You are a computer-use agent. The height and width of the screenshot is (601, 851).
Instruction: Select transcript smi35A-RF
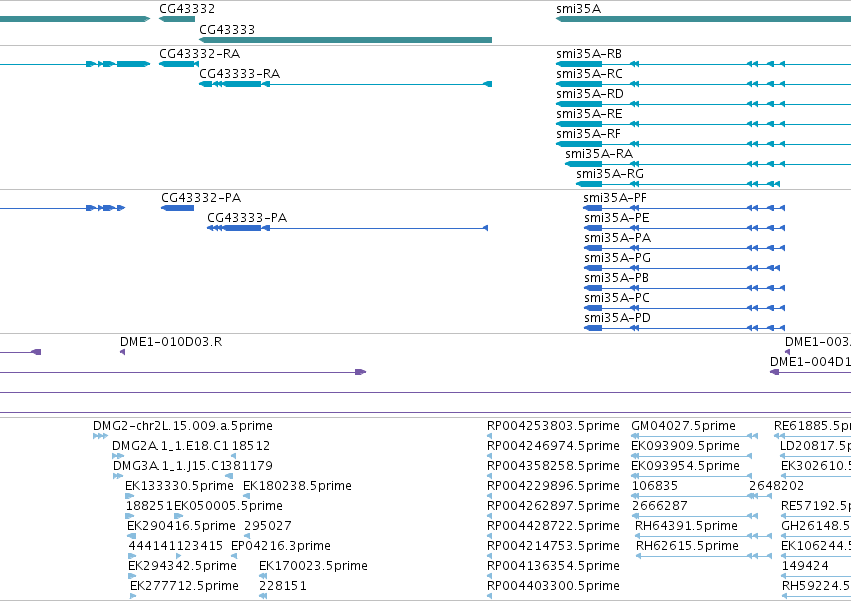(x=588, y=134)
